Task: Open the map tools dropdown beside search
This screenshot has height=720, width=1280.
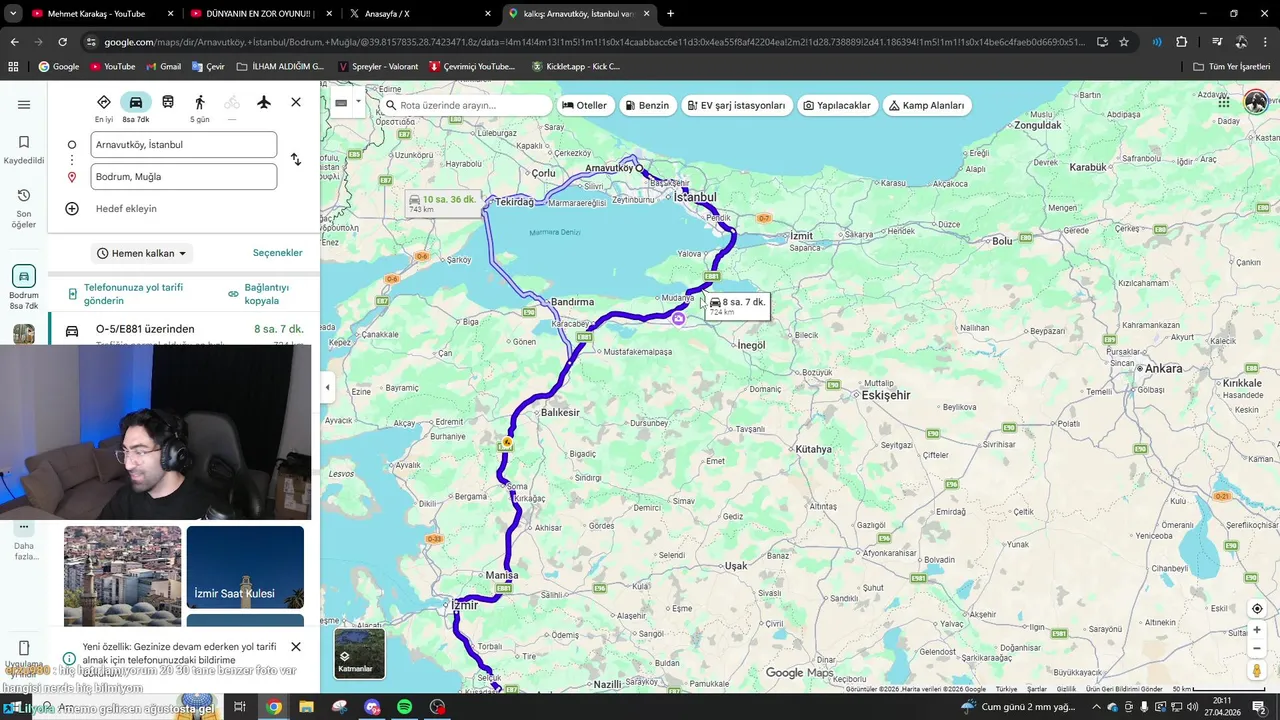Action: [357, 102]
